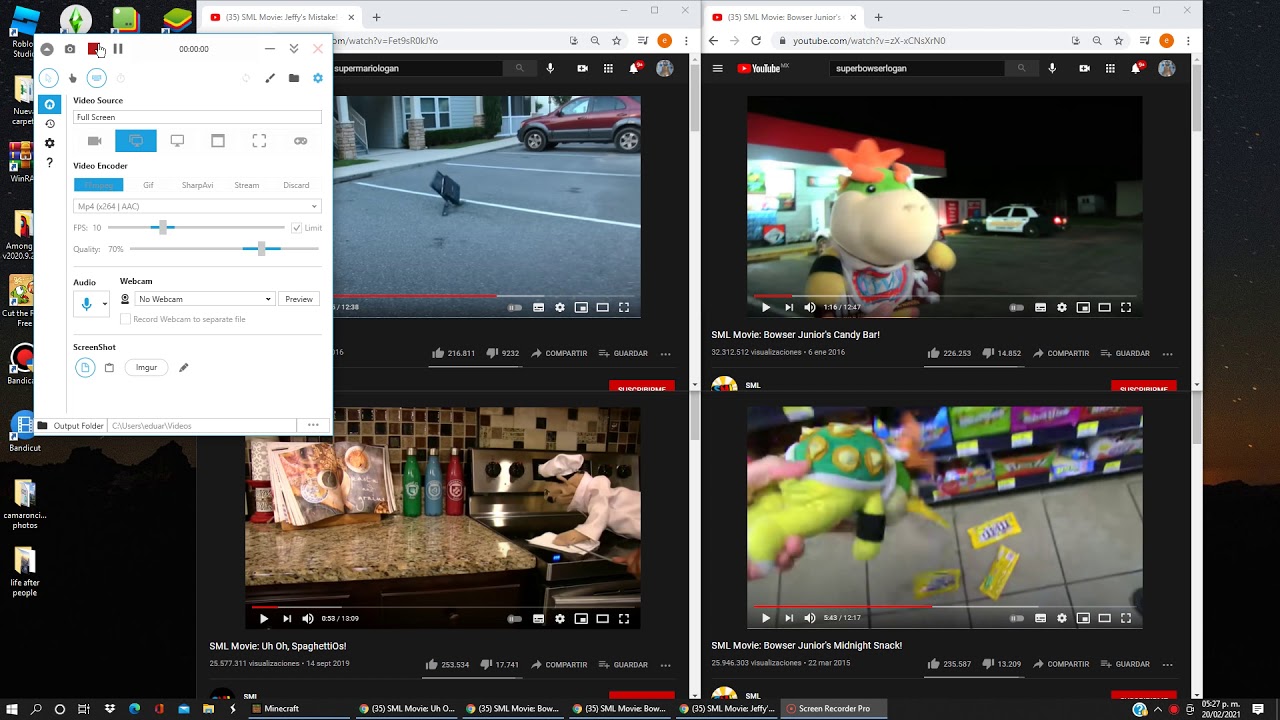Open Captura settings with blue gear icon

[x=318, y=78]
